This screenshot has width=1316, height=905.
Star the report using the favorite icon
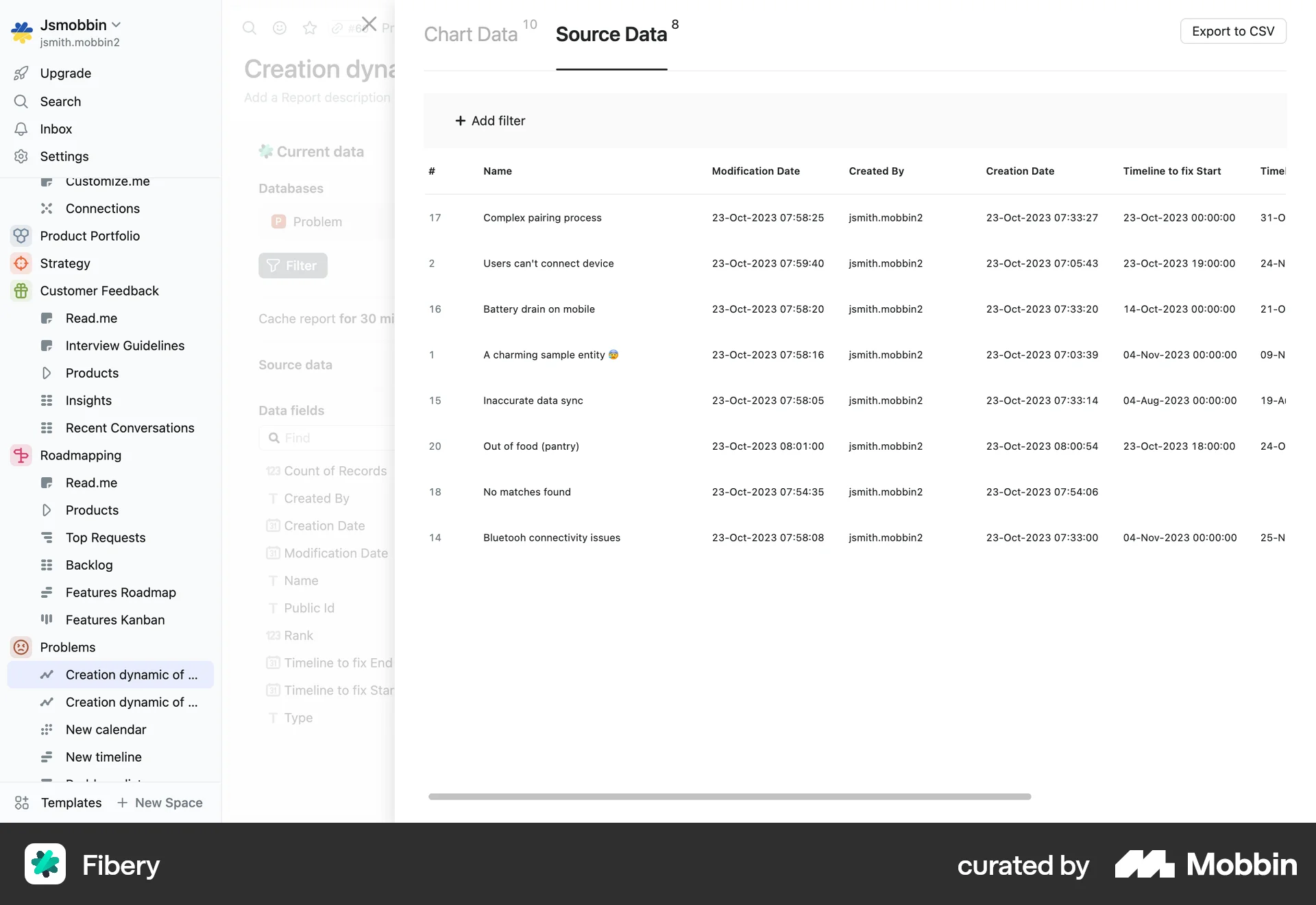(x=309, y=27)
